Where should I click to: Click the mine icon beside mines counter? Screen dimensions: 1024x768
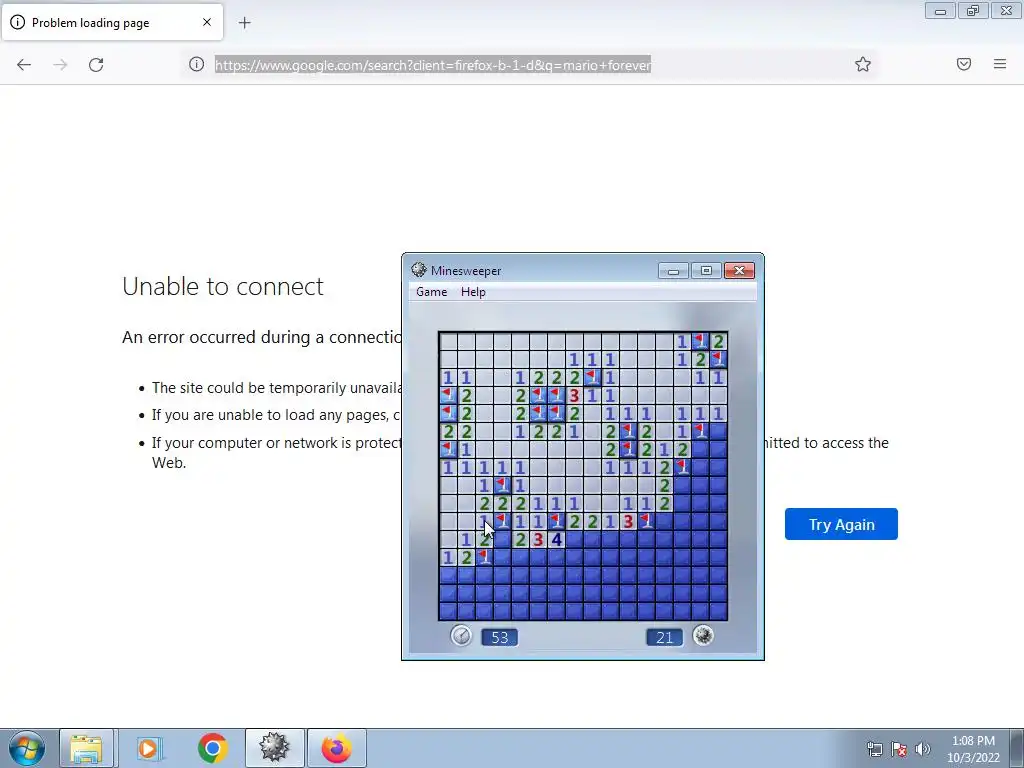pyautogui.click(x=703, y=635)
